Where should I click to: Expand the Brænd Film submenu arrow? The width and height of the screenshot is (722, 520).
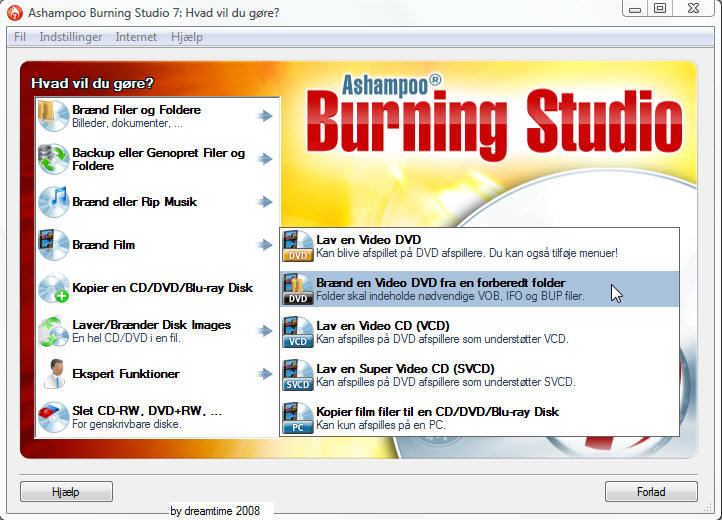click(265, 245)
